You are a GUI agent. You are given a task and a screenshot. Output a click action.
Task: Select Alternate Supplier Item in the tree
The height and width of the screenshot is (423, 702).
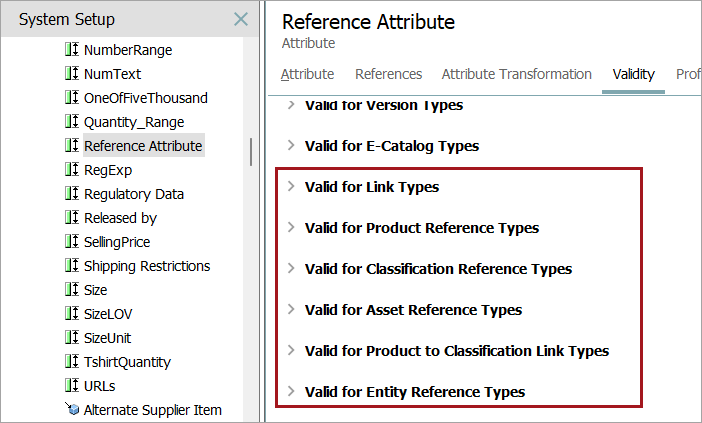[x=153, y=410]
